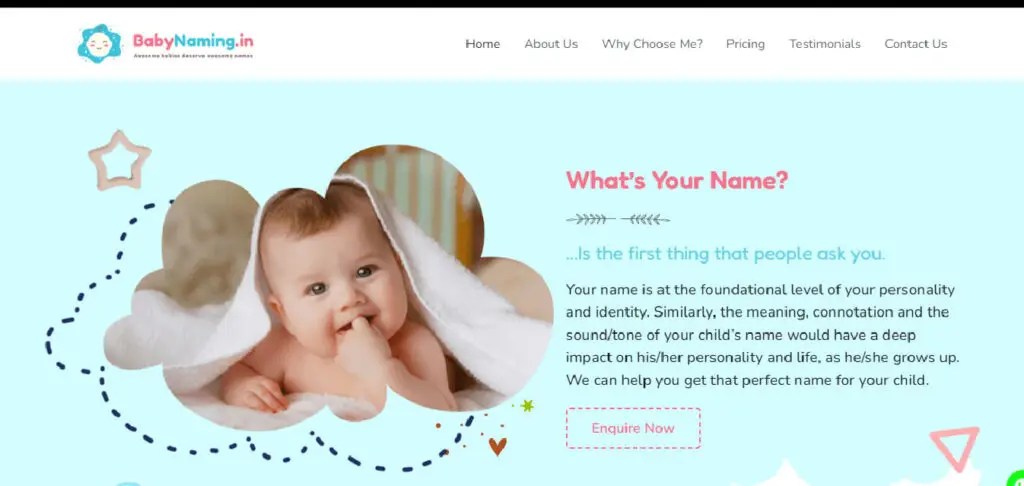This screenshot has width=1024, height=486.
Task: Click the pink triangle decoration icon
Action: pyautogui.click(x=955, y=447)
